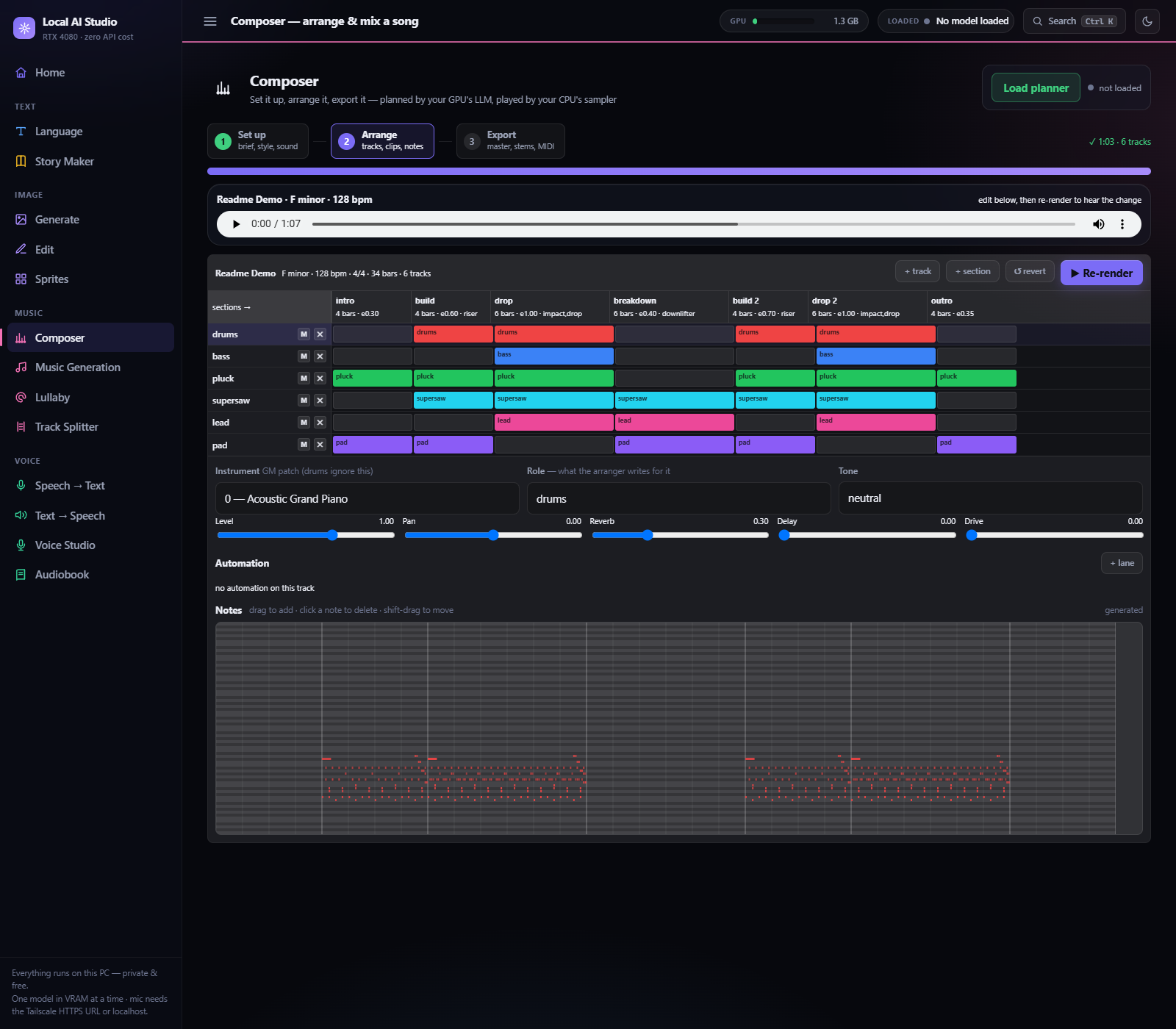Mute the lead track
Image resolution: width=1176 pixels, height=1029 pixels.
(x=304, y=423)
